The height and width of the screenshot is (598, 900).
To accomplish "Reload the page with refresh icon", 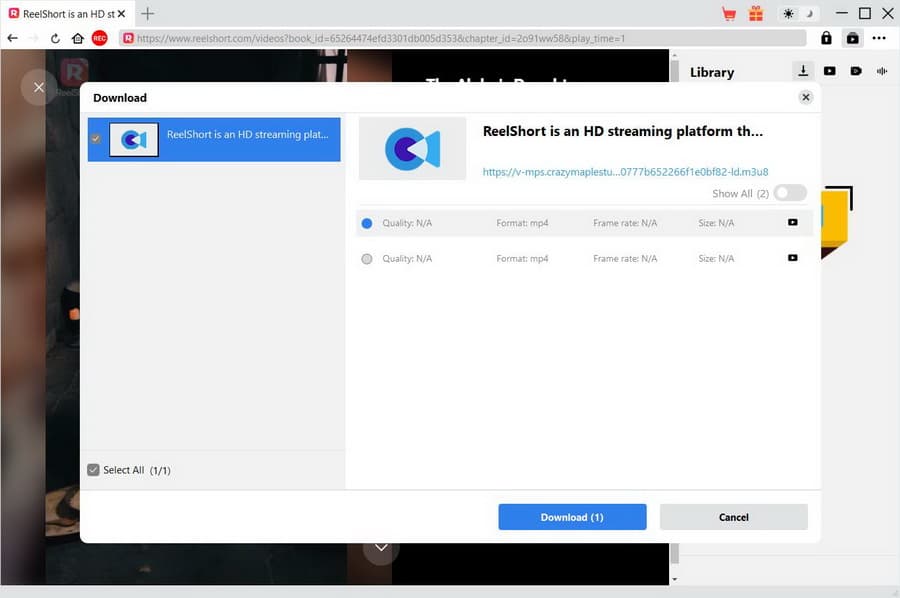I will [x=55, y=38].
